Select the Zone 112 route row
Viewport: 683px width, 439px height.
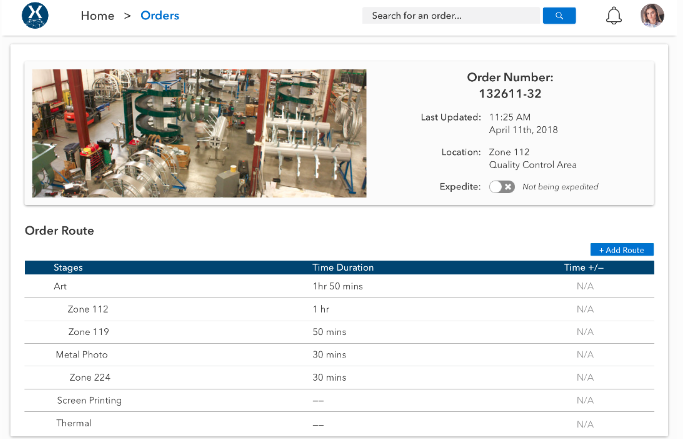tap(339, 309)
